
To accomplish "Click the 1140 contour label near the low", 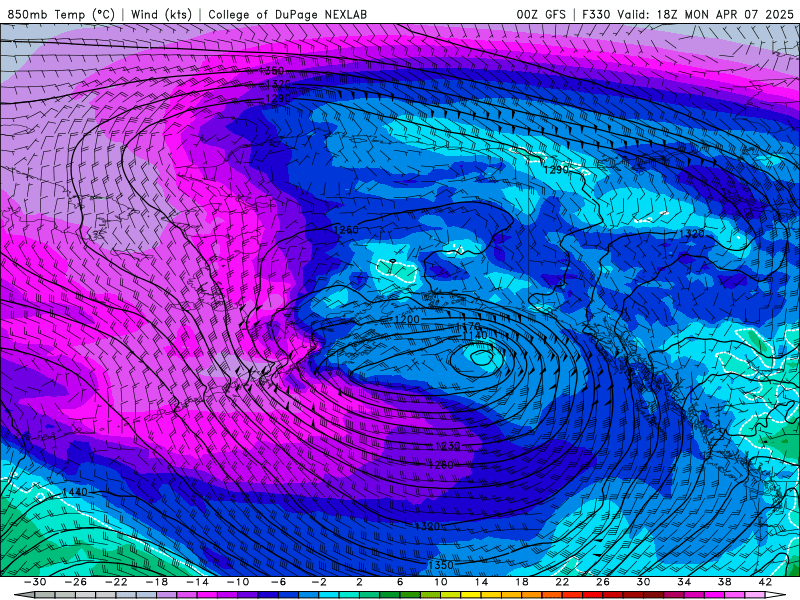I will click(x=474, y=335).
